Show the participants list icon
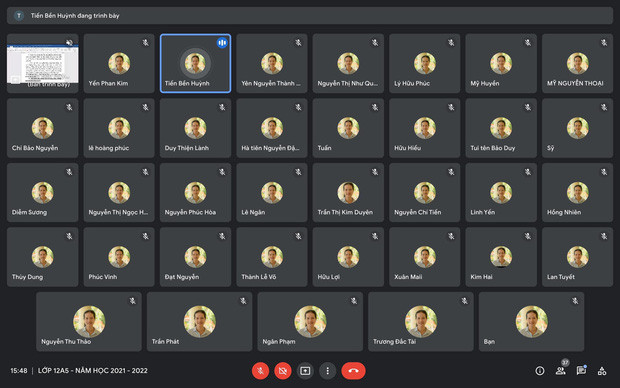The image size is (620, 388). pyautogui.click(x=560, y=371)
